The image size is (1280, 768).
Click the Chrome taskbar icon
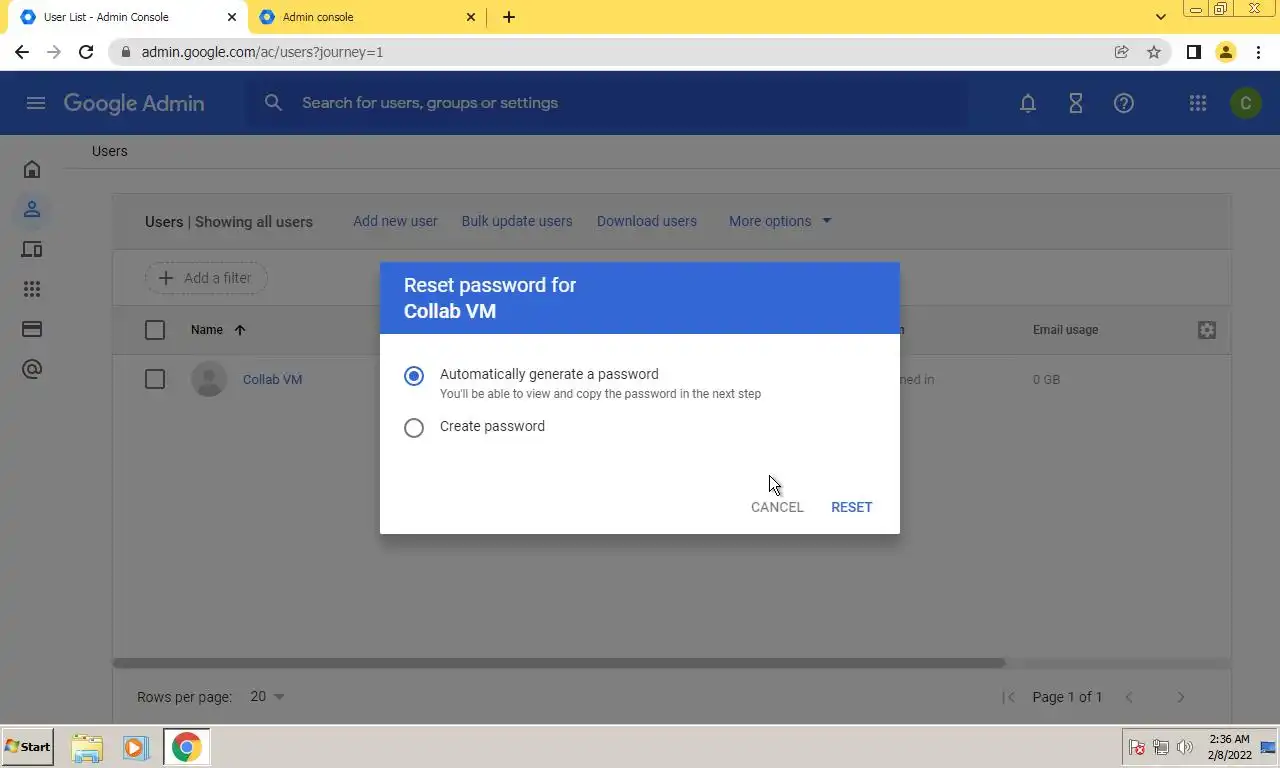[x=186, y=747]
